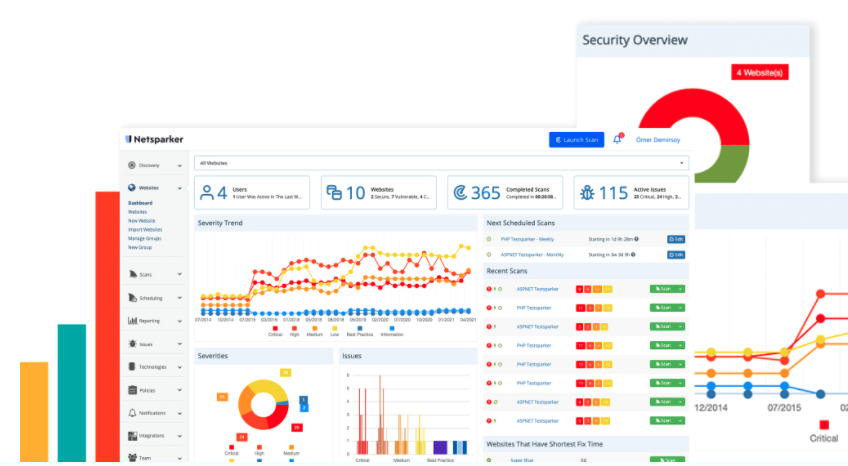Click the Launch Scan button

(x=577, y=140)
